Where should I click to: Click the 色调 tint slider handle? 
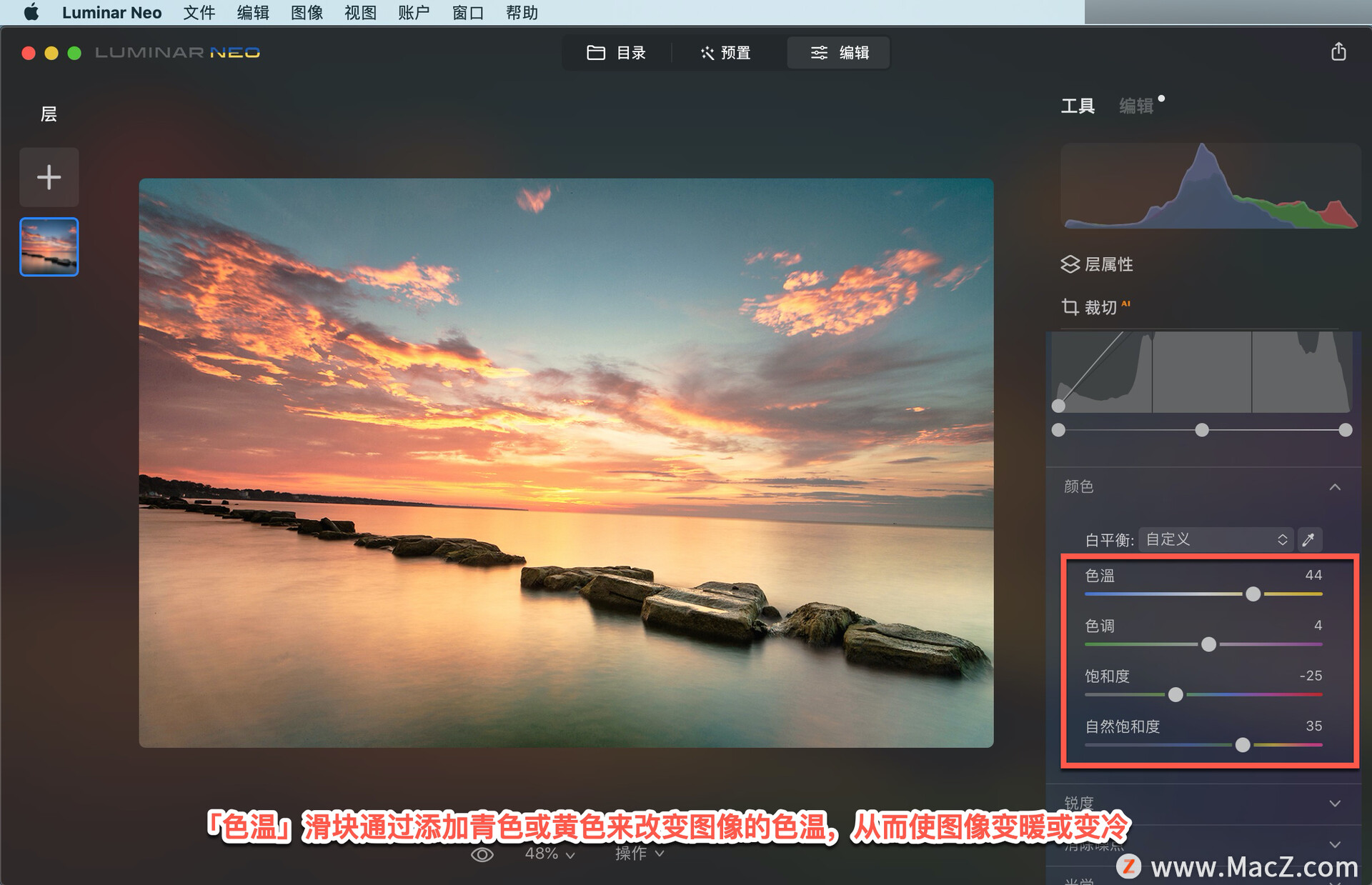coord(1208,644)
